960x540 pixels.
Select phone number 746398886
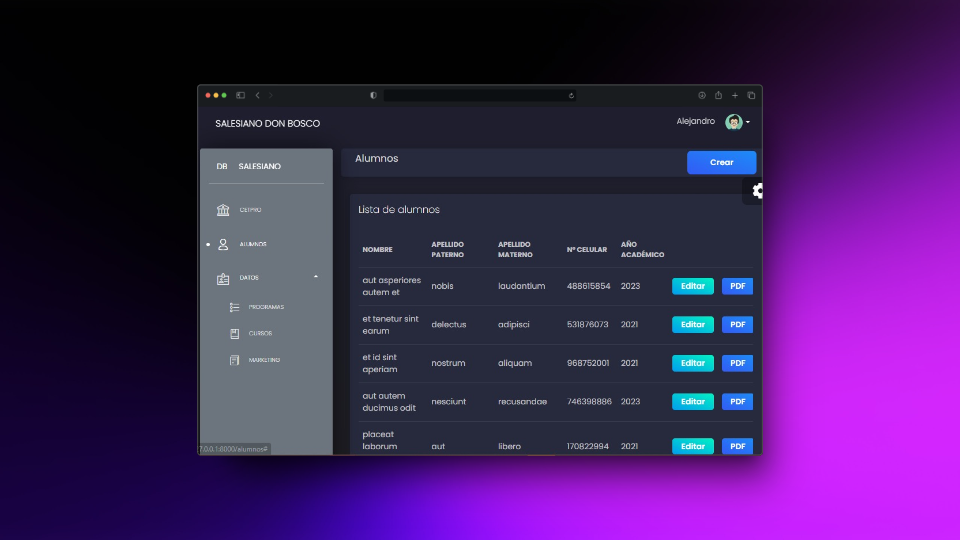[589, 402]
